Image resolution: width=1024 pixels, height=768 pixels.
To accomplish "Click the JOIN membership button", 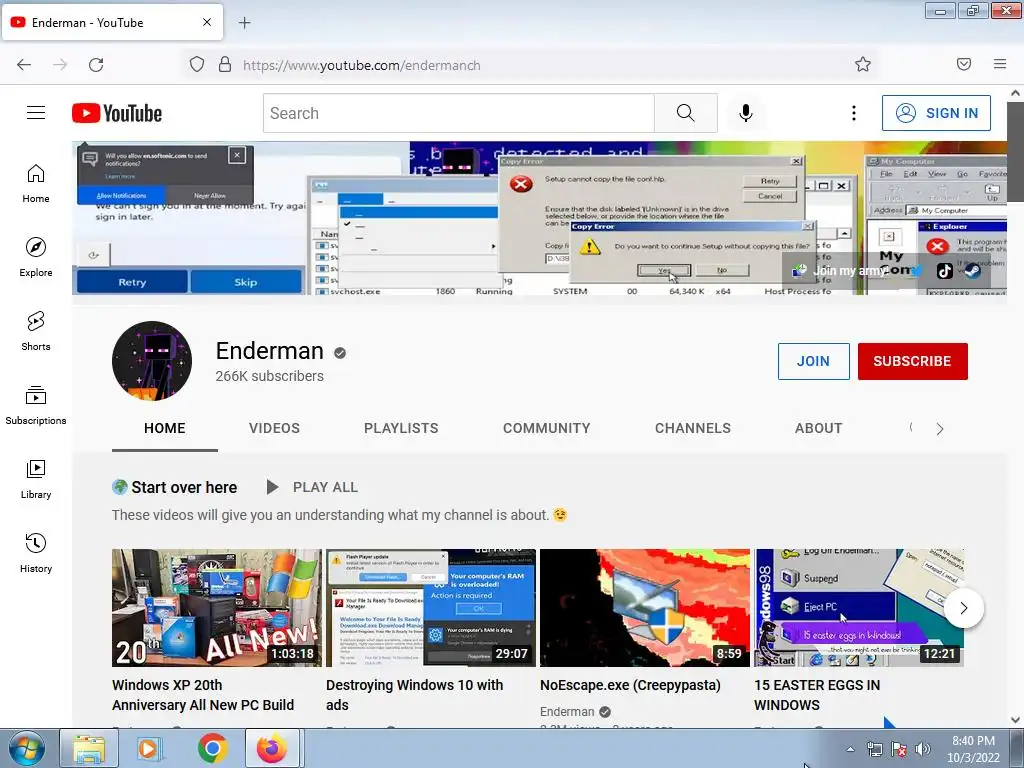I will [813, 361].
